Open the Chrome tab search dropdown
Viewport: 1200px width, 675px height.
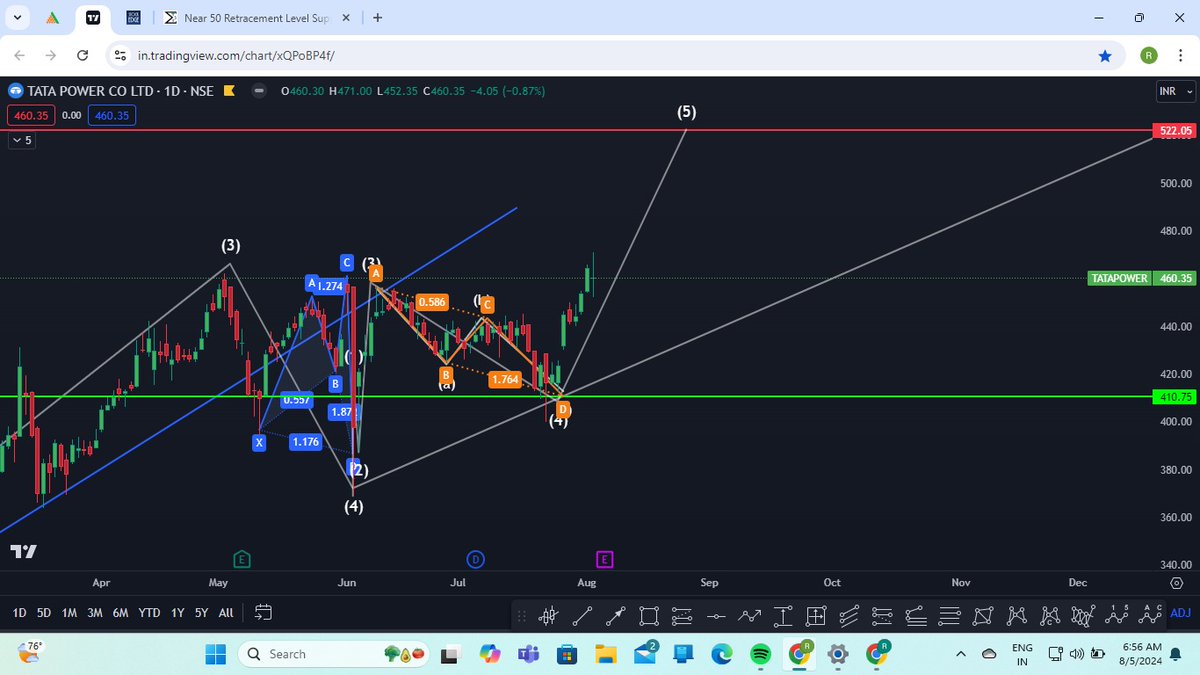coord(18,18)
